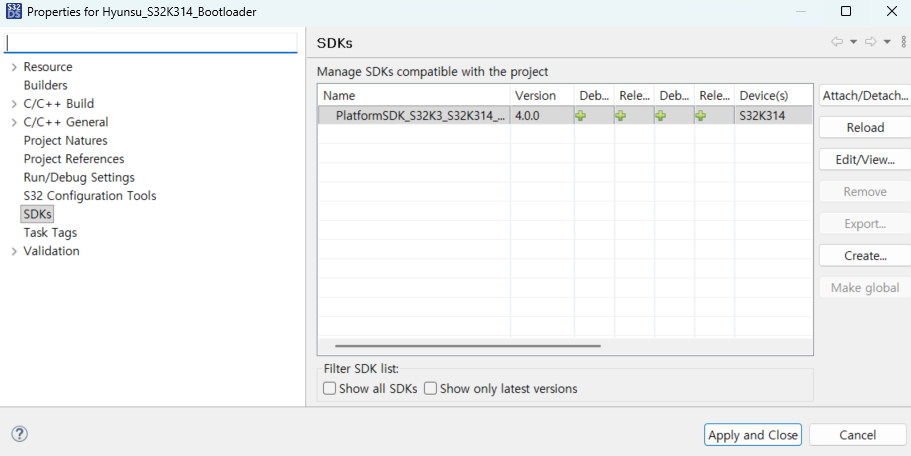Expand the Validation tree node
The image size is (911, 456).
(x=14, y=252)
